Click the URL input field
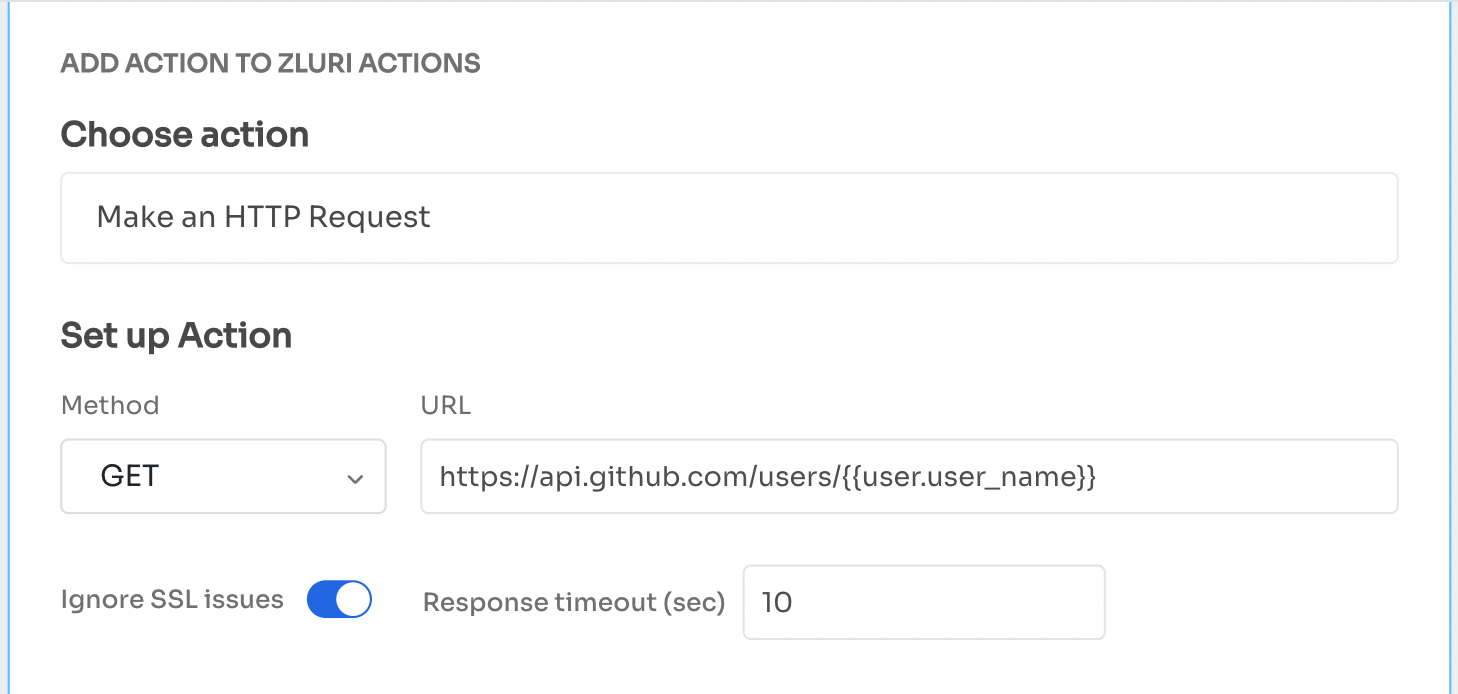 [x=908, y=477]
